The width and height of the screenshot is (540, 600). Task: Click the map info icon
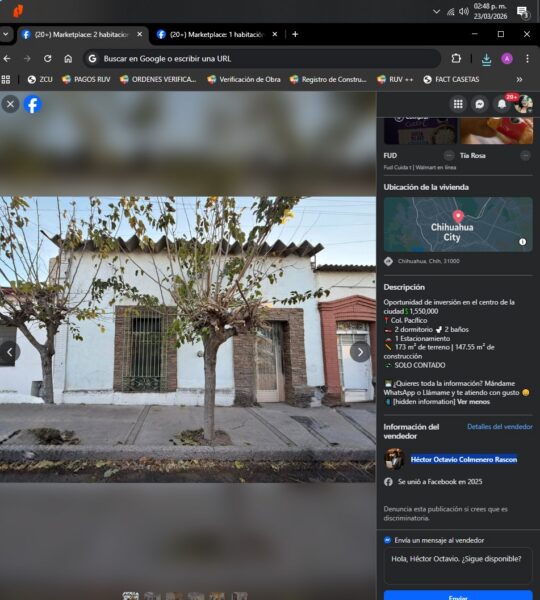522,242
